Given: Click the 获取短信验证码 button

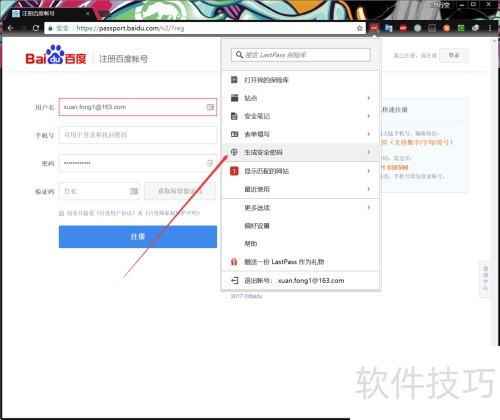Looking at the screenshot, I should point(180,191).
